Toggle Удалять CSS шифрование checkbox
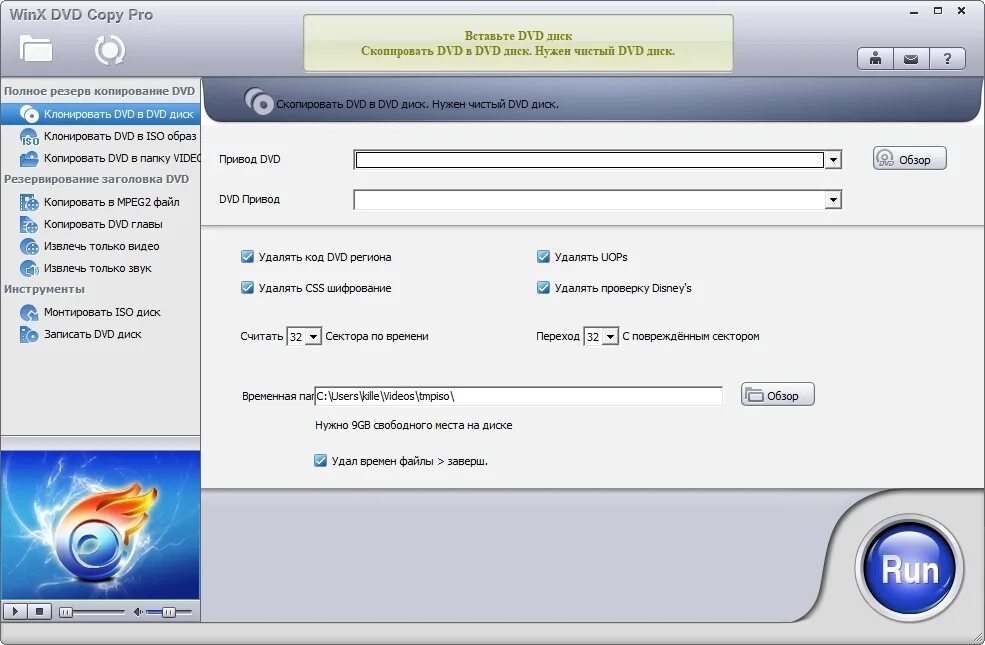985x645 pixels. click(248, 288)
